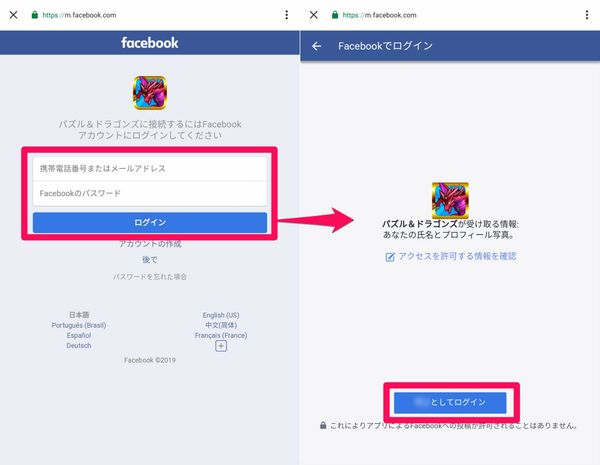Open アクセスを許可する情報を確認 link
The height and width of the screenshot is (465, 600).
(457, 256)
